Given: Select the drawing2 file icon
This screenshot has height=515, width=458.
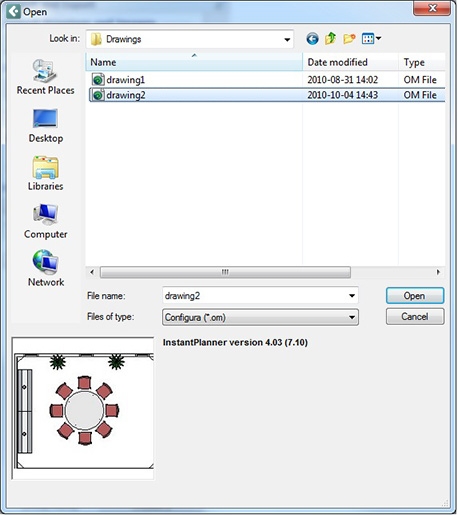Looking at the screenshot, I should click(x=98, y=95).
